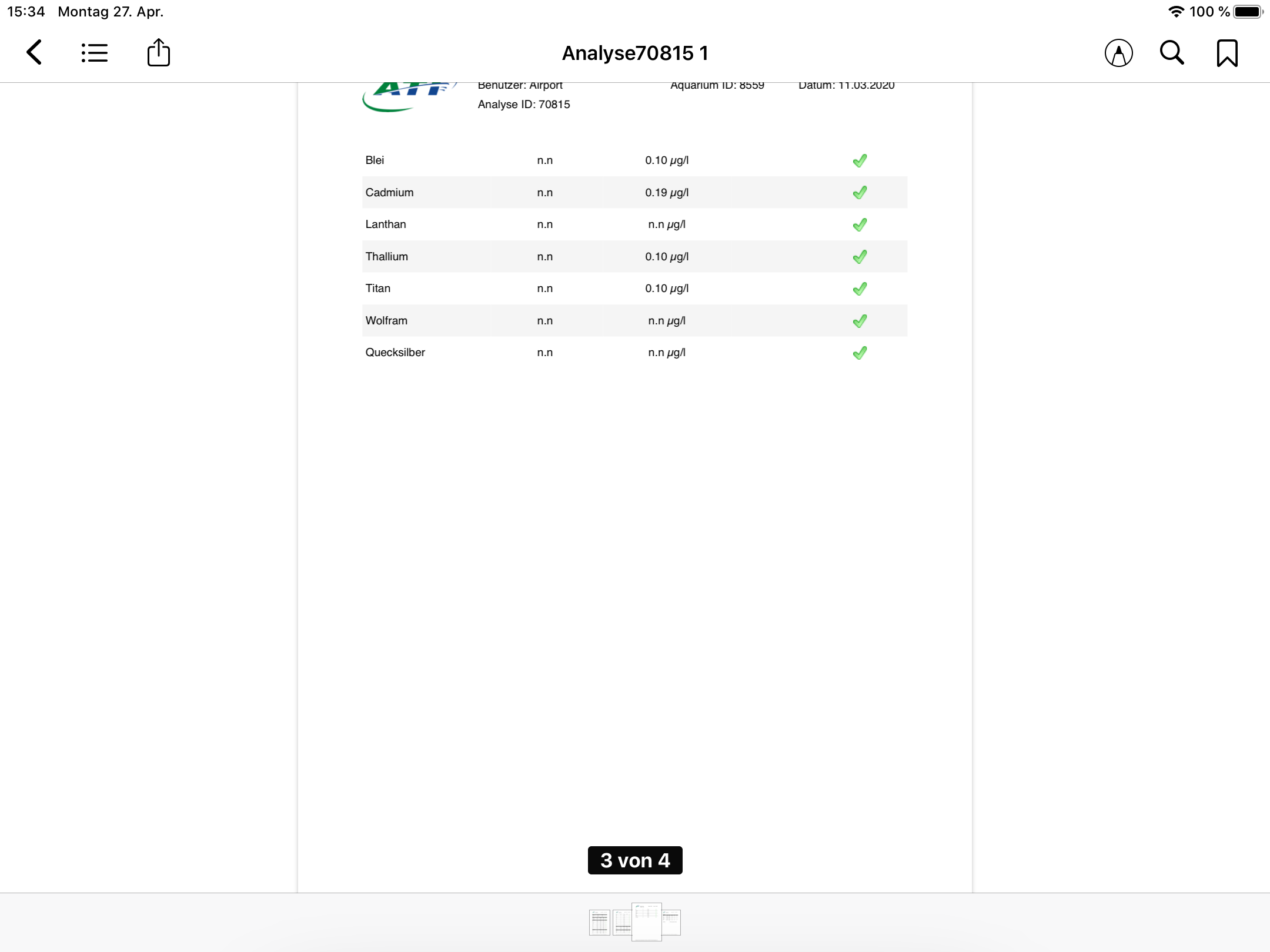This screenshot has width=1270, height=952.
Task: Activate the markup pen tool
Action: click(1118, 53)
